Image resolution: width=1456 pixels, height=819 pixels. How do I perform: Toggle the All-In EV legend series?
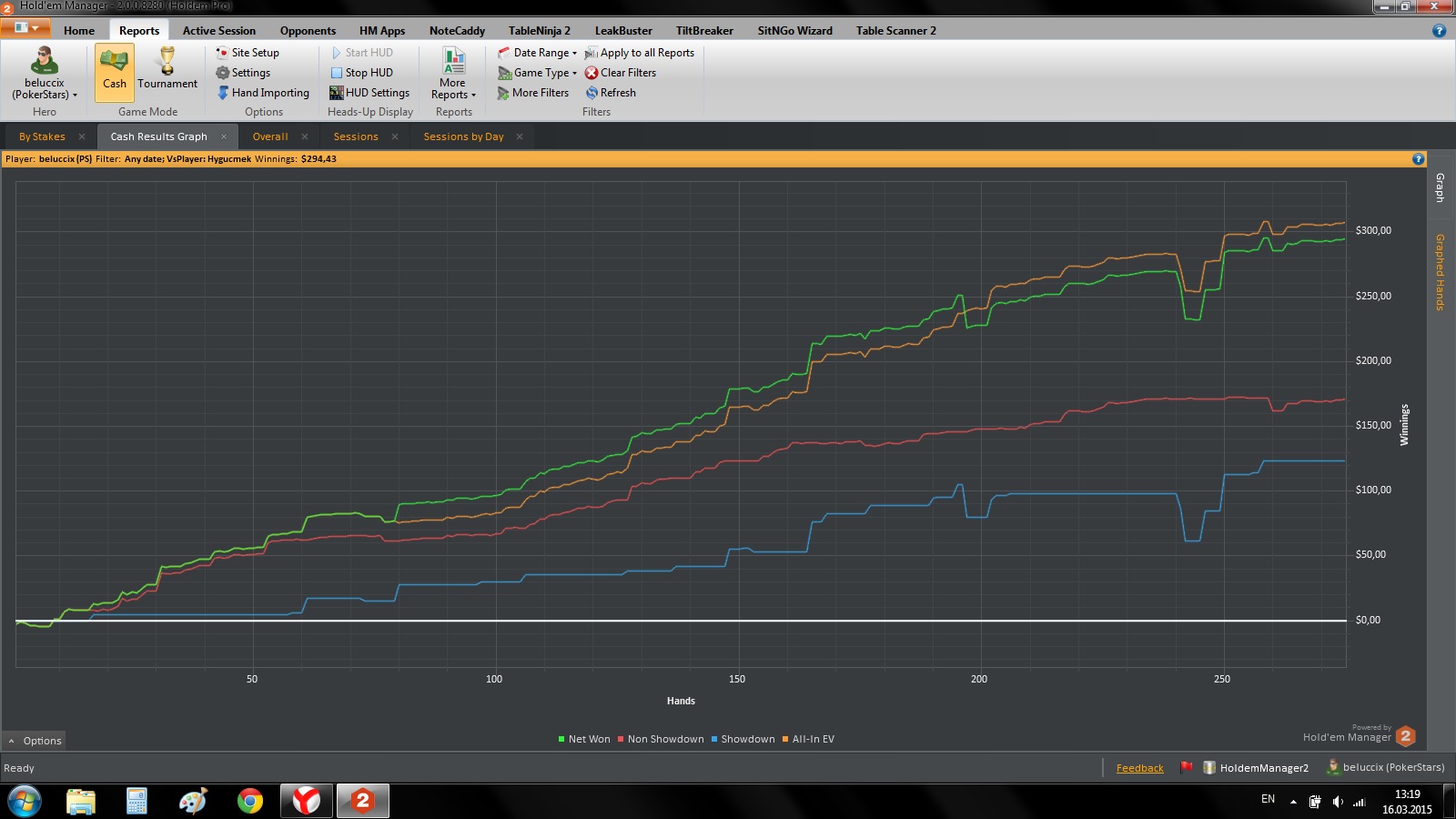click(808, 739)
